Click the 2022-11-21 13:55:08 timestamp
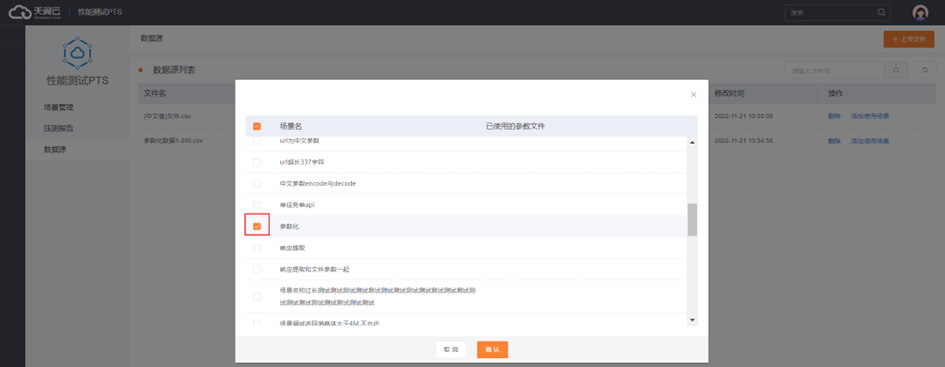945x367 pixels. pos(744,116)
